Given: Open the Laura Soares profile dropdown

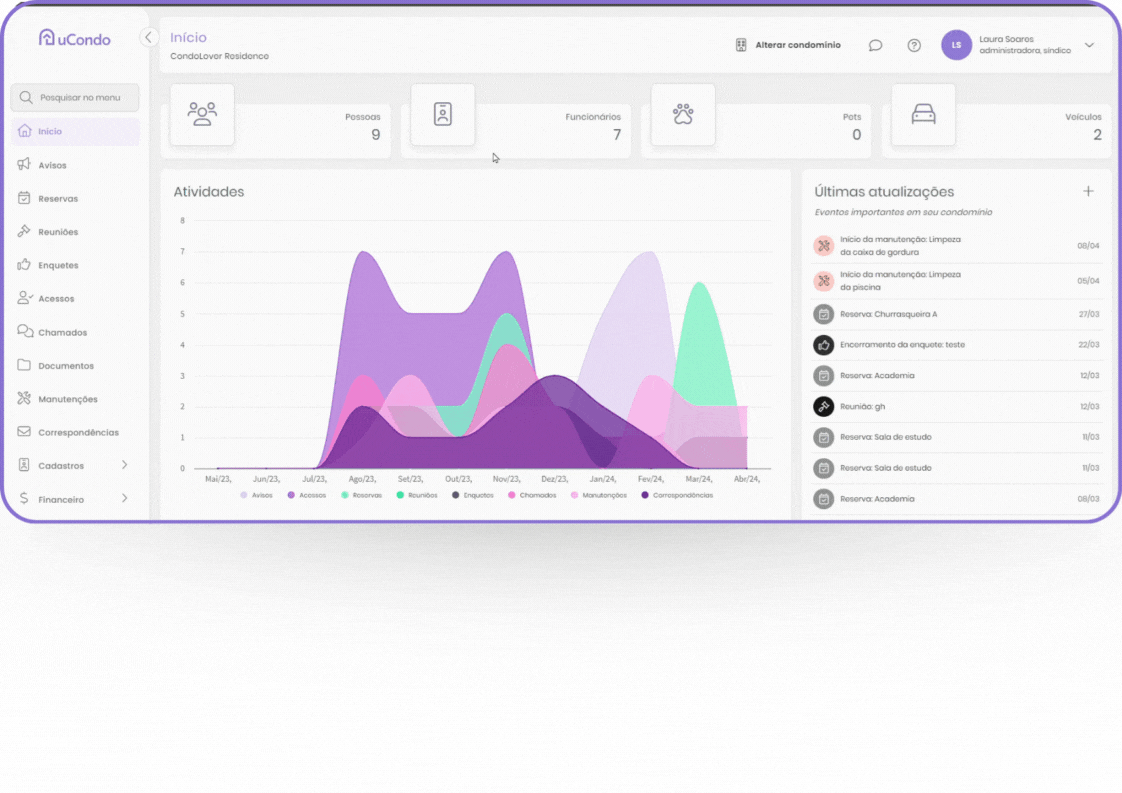Looking at the screenshot, I should (1089, 45).
